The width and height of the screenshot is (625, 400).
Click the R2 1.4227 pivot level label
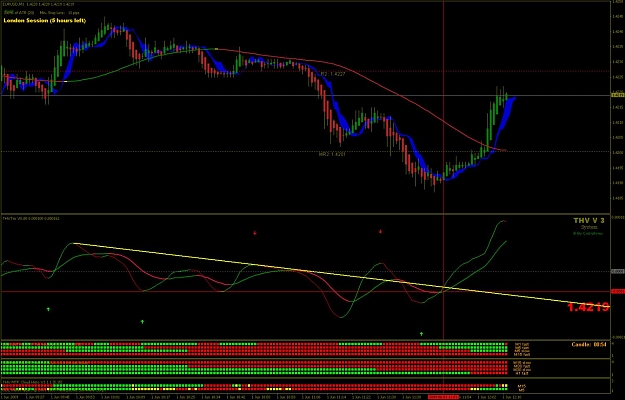pyautogui.click(x=333, y=74)
